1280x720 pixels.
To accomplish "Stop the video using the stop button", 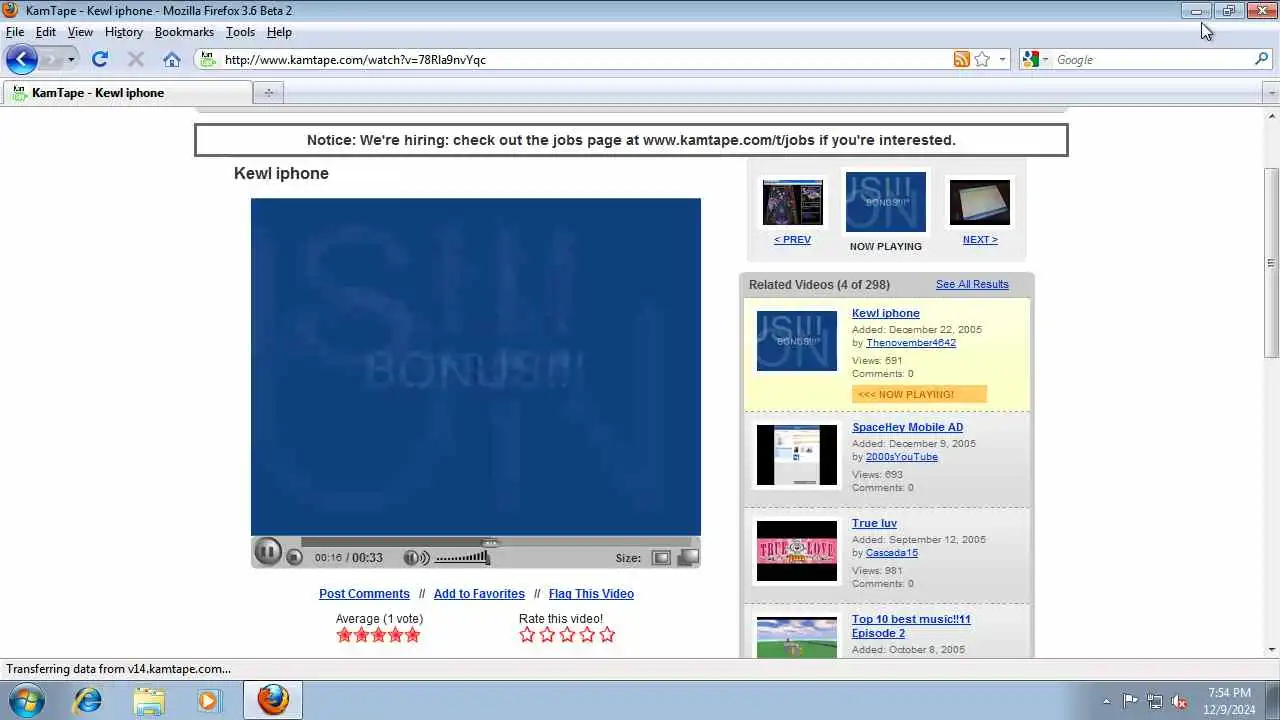I will coord(294,557).
